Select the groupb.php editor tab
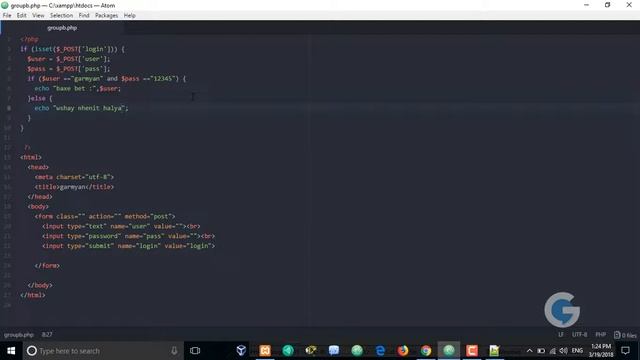This screenshot has height=360, width=640. [62, 28]
